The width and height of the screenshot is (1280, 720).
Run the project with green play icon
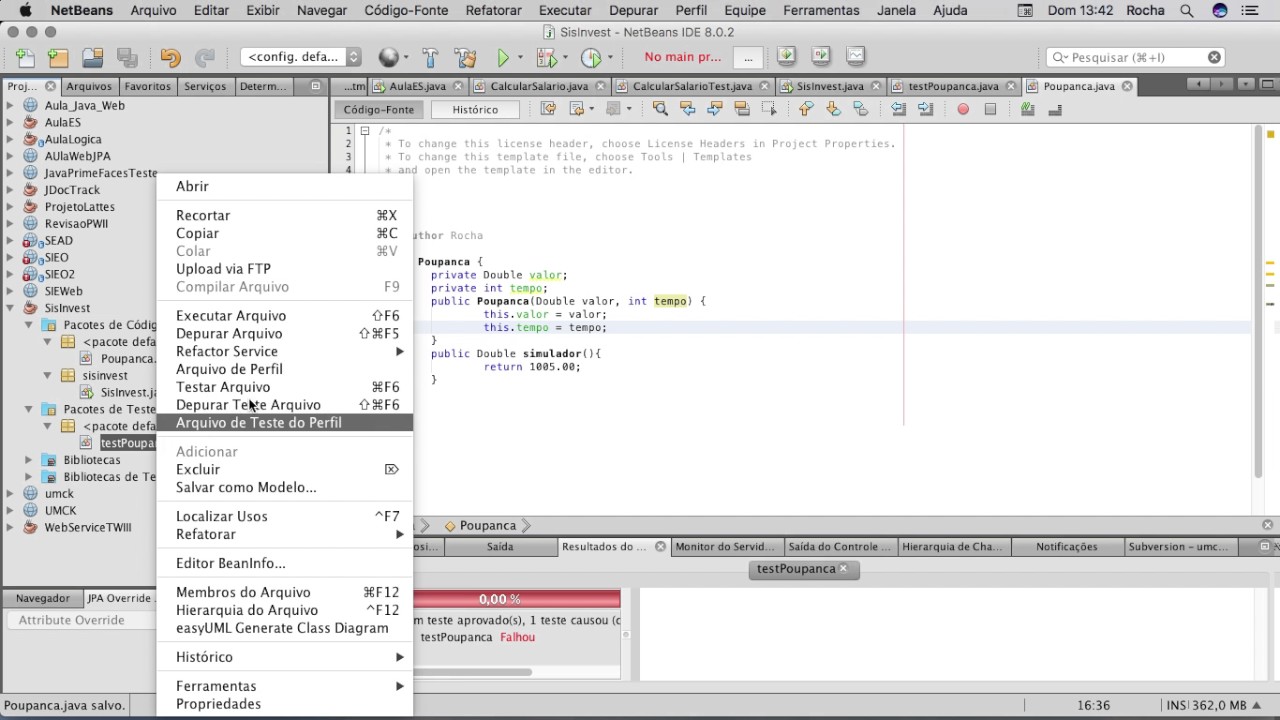click(503, 57)
